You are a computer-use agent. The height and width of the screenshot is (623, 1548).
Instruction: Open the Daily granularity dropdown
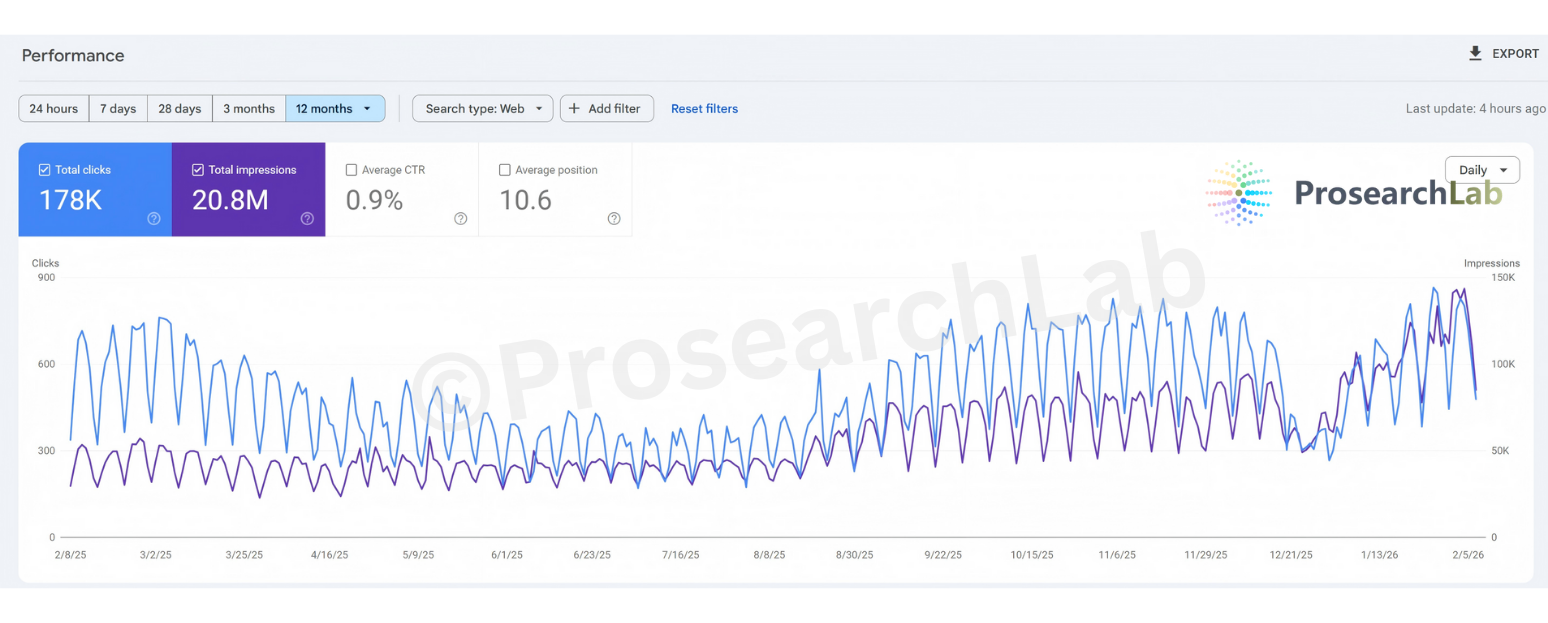[x=1481, y=169]
